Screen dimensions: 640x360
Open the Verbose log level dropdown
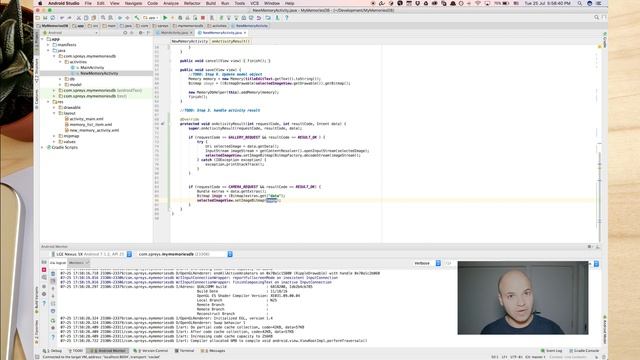(x=427, y=263)
